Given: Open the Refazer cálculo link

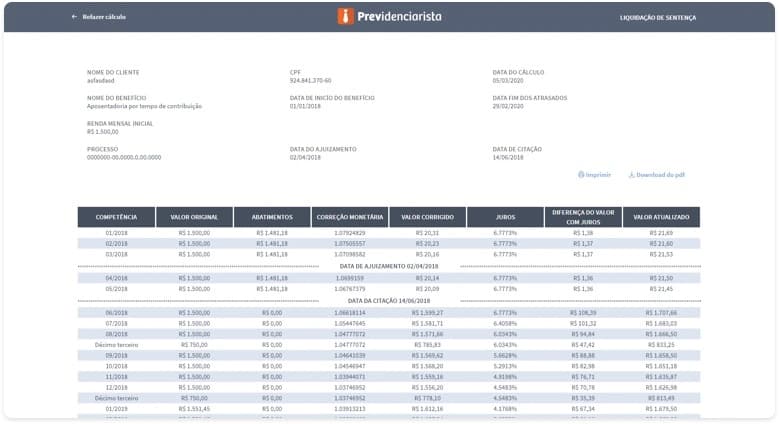Looking at the screenshot, I should click(103, 17).
